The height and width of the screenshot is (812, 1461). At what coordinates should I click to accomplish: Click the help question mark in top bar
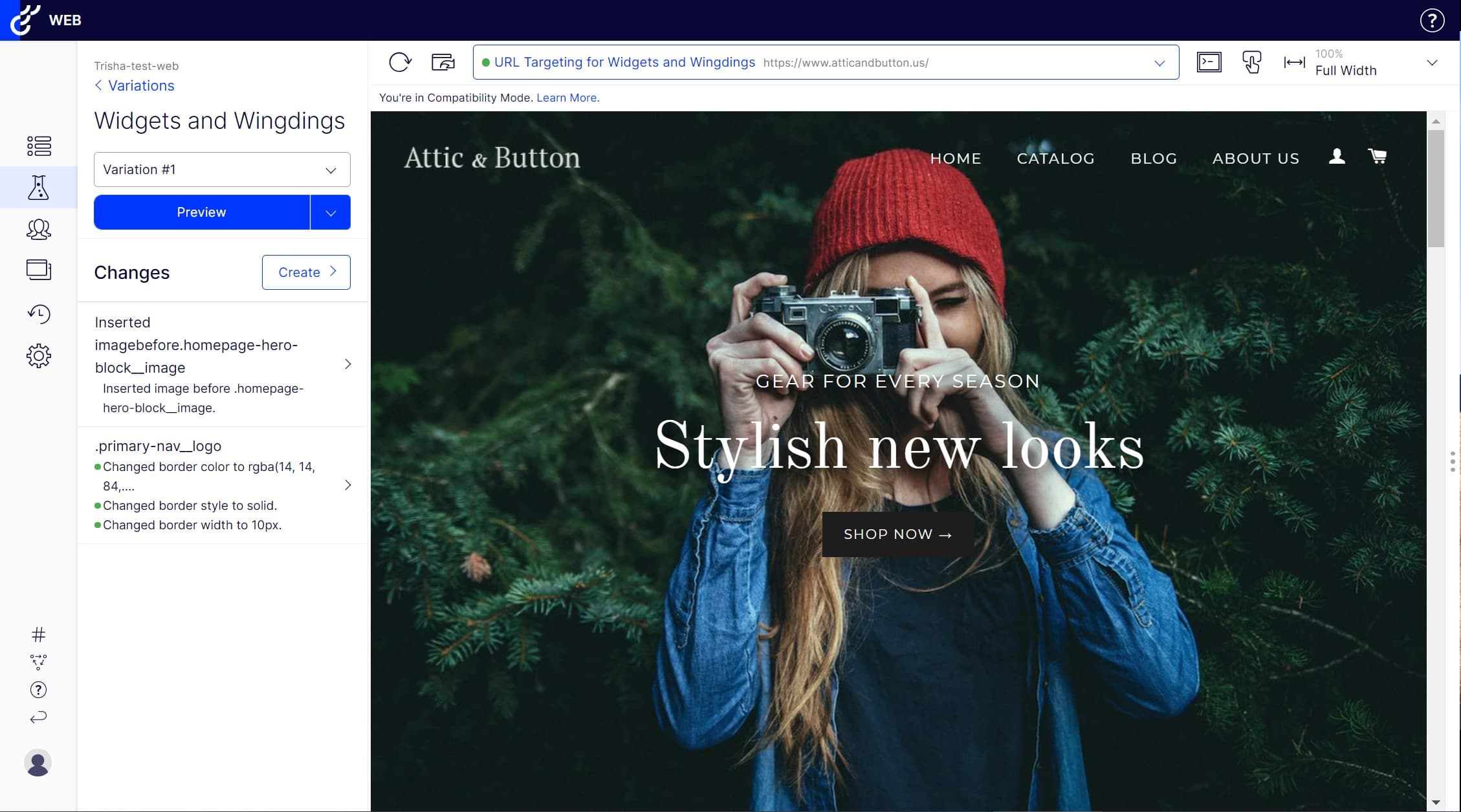tap(1432, 20)
